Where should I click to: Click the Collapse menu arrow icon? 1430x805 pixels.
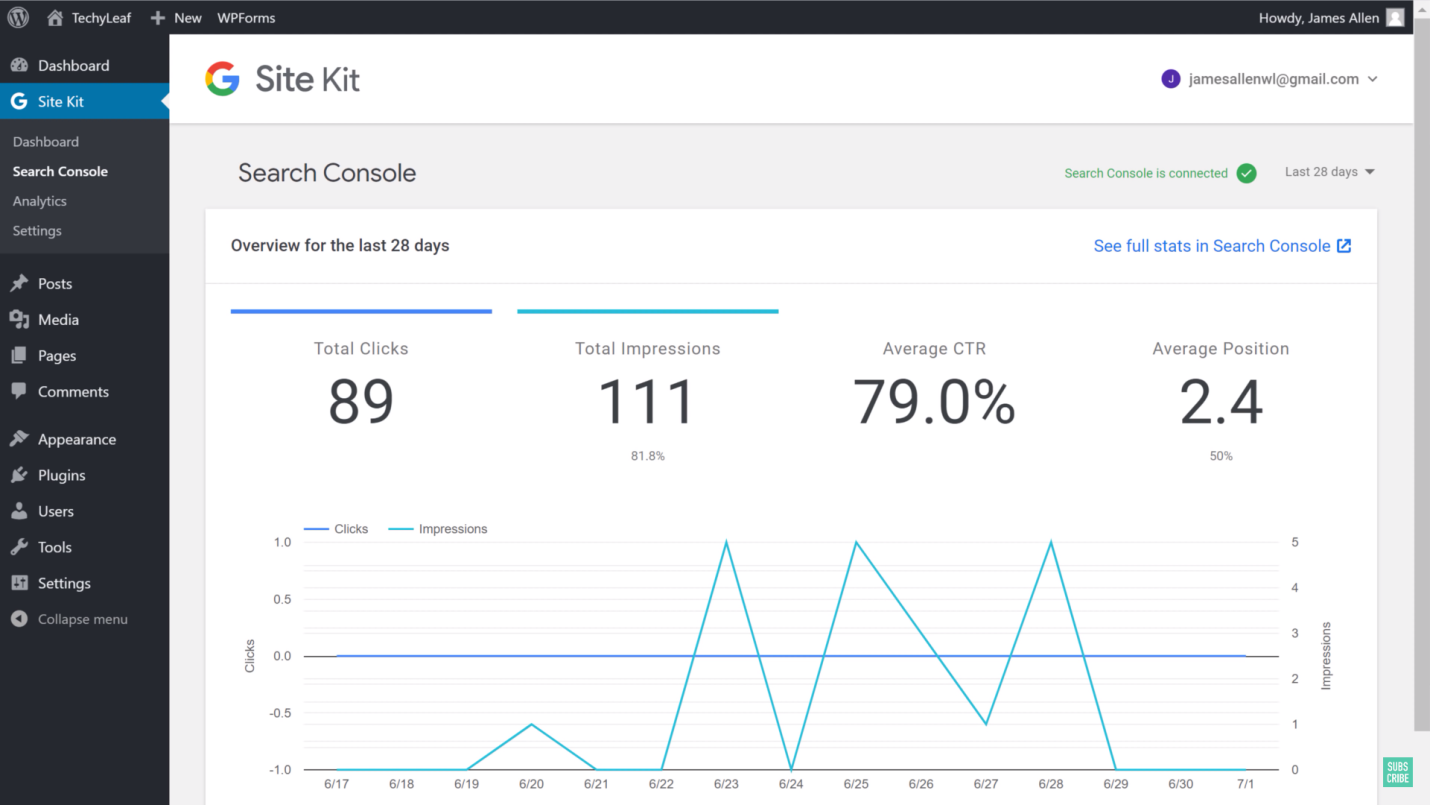click(x=19, y=619)
